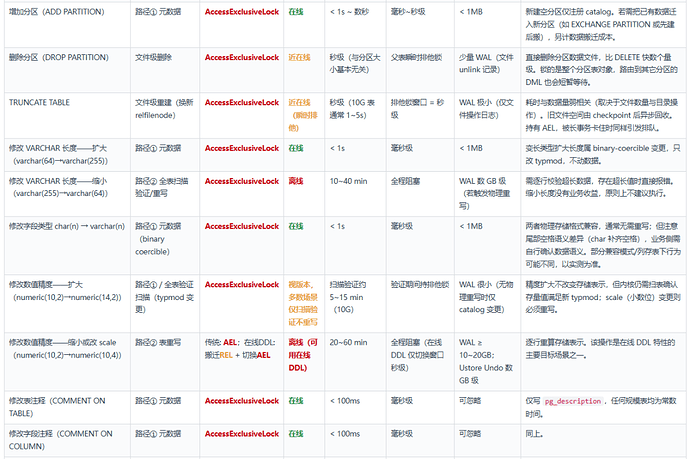Click '近在线 (瞬时排他)' in the TRUNCATE row
690x459 pixels.
pos(304,115)
